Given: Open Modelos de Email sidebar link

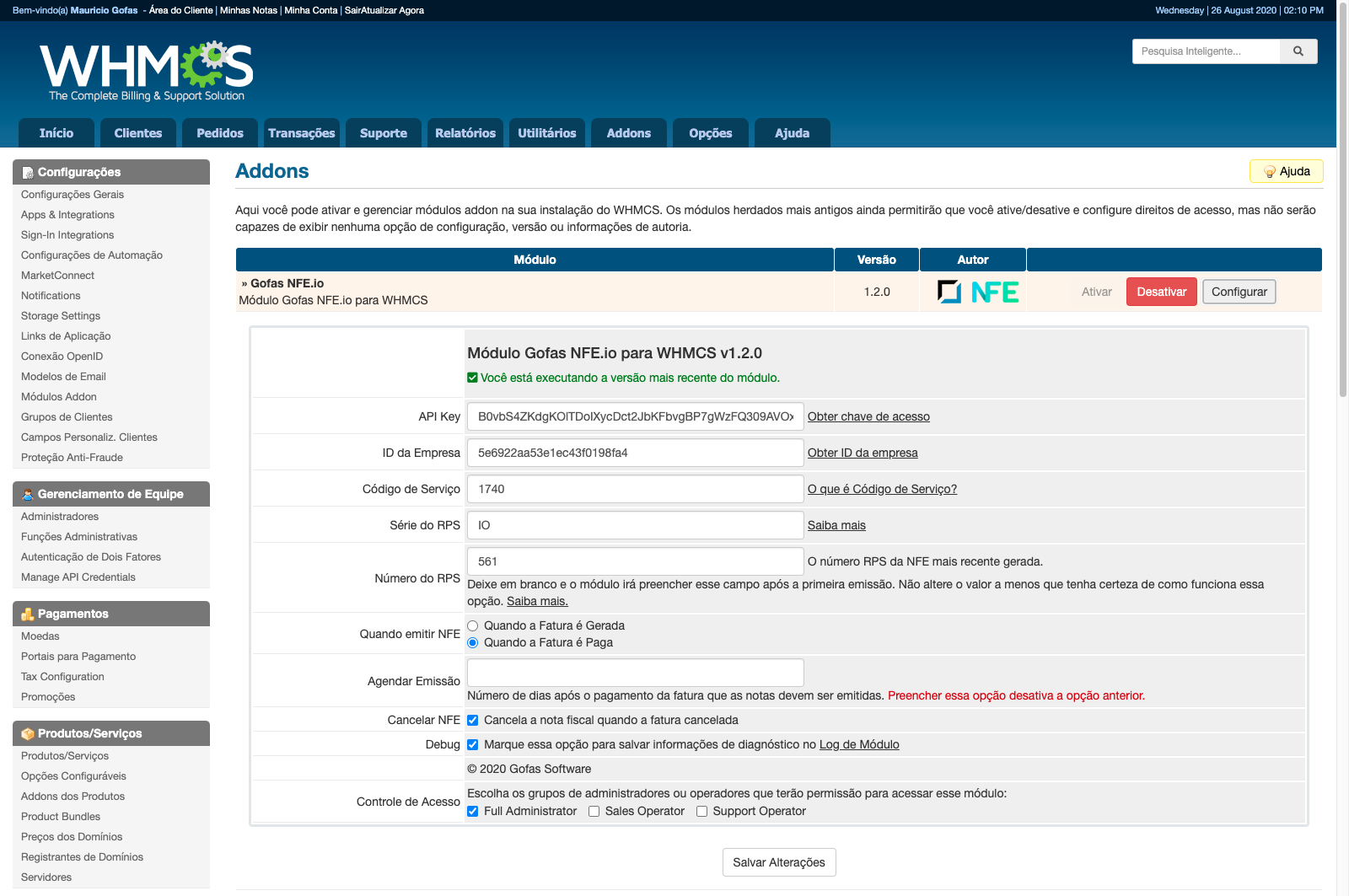Looking at the screenshot, I should pos(63,377).
